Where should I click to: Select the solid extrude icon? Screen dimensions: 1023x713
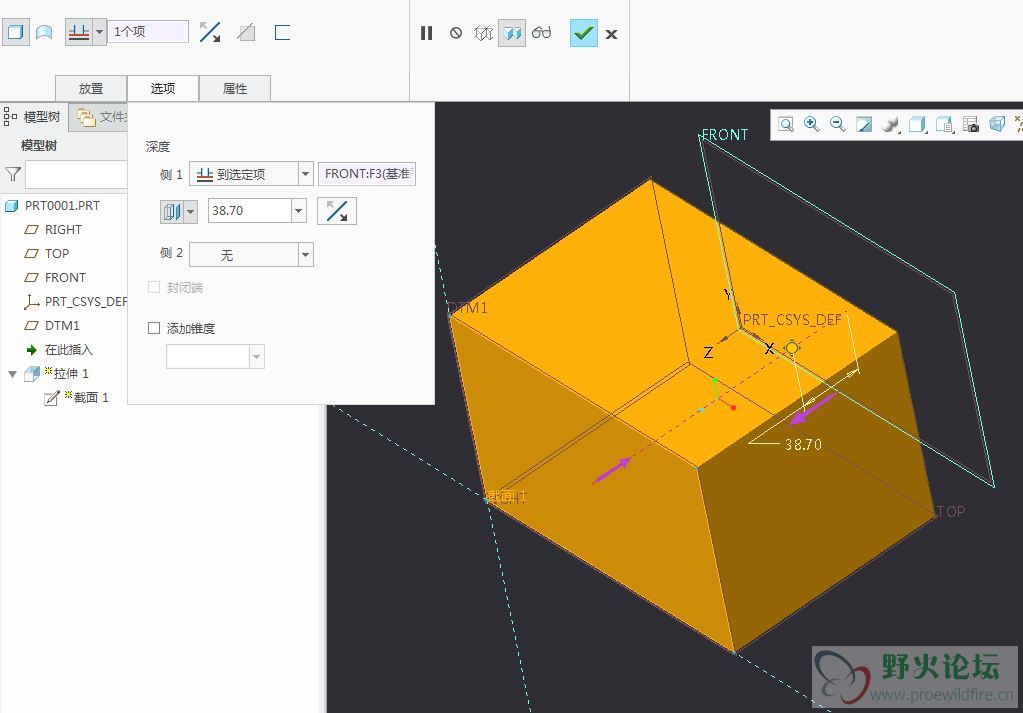click(16, 32)
